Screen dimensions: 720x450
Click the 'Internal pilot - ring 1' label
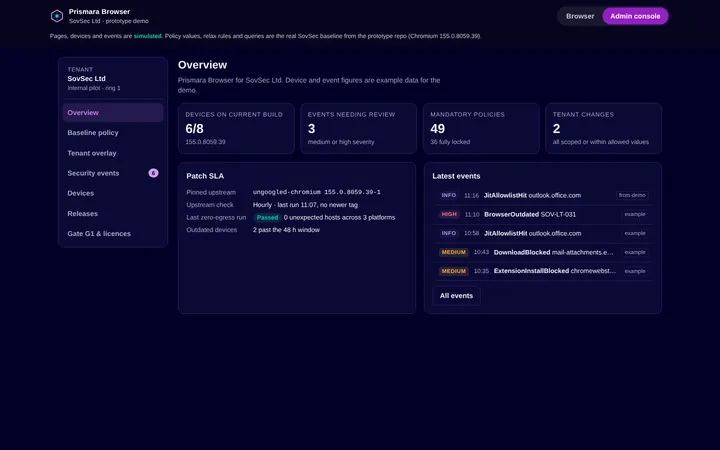pyautogui.click(x=94, y=88)
